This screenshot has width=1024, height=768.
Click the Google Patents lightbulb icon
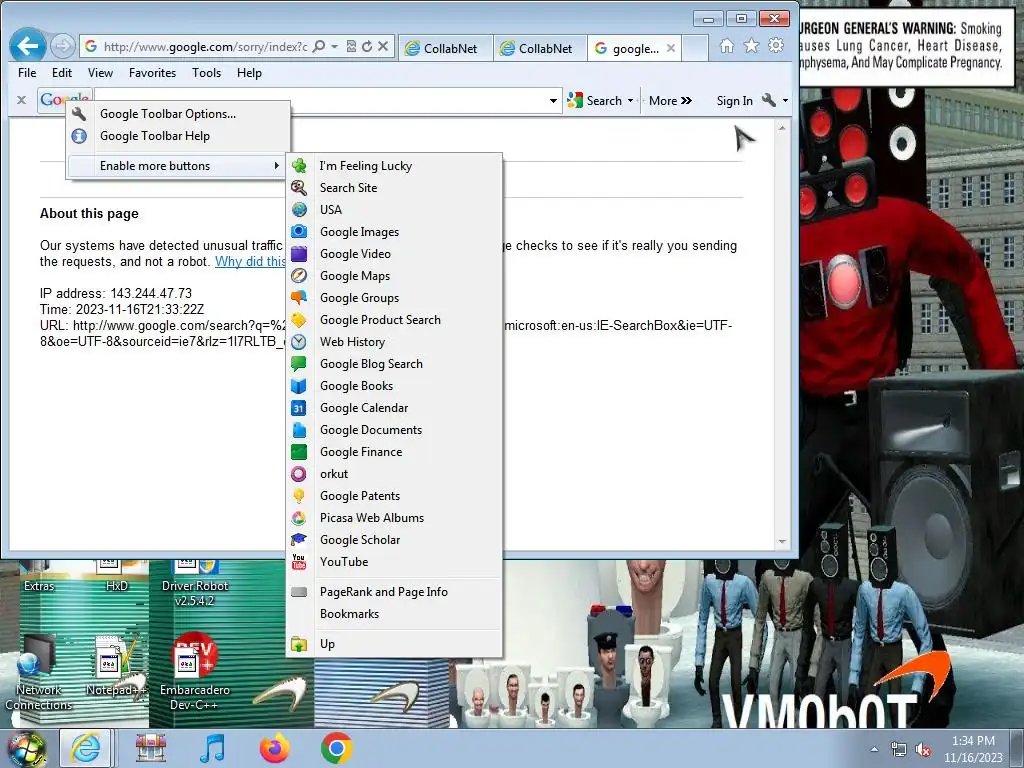(x=299, y=496)
